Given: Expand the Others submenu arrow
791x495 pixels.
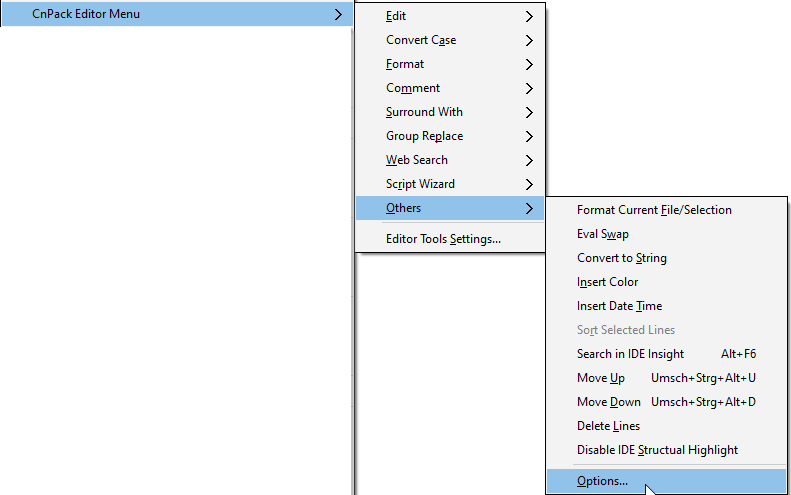Looking at the screenshot, I should pos(529,208).
